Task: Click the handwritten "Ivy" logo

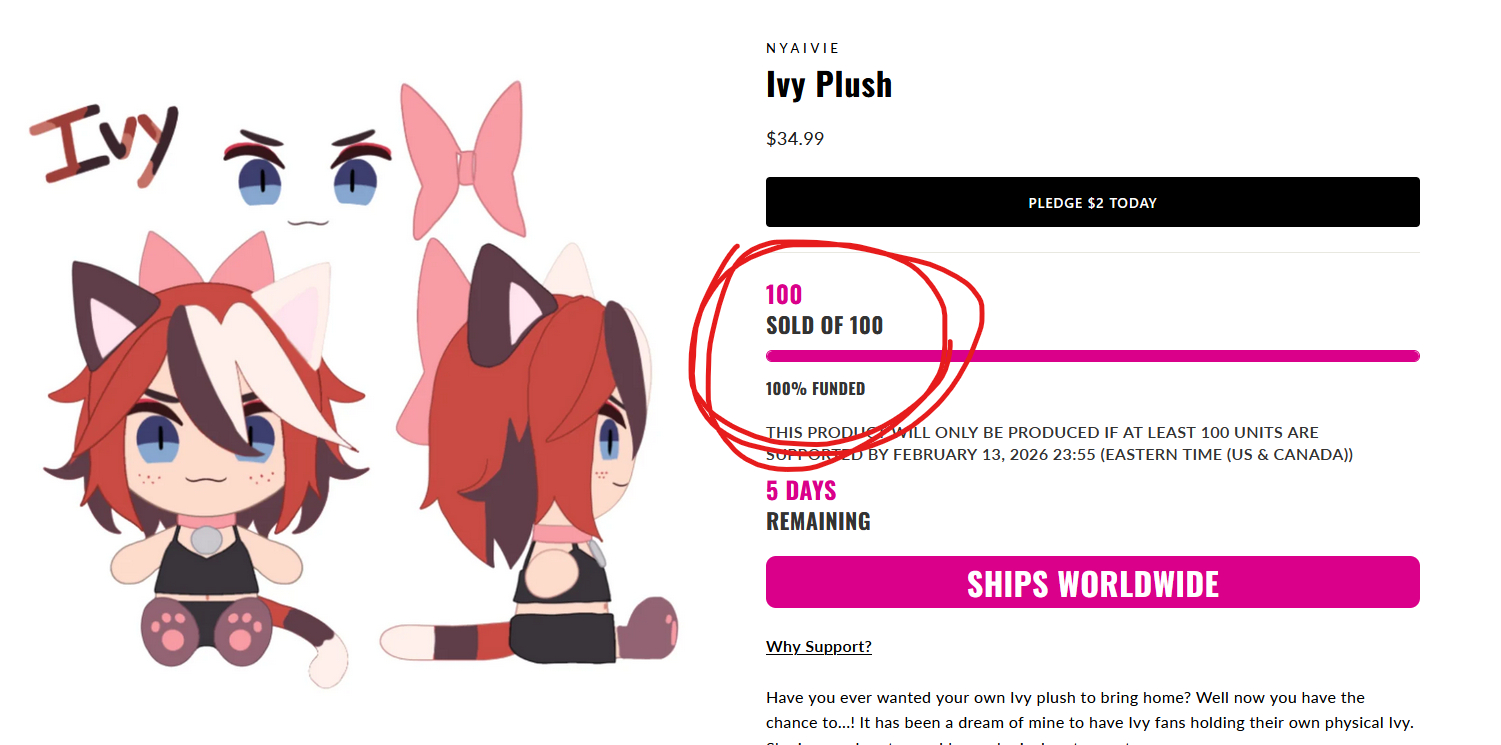Action: [x=103, y=144]
